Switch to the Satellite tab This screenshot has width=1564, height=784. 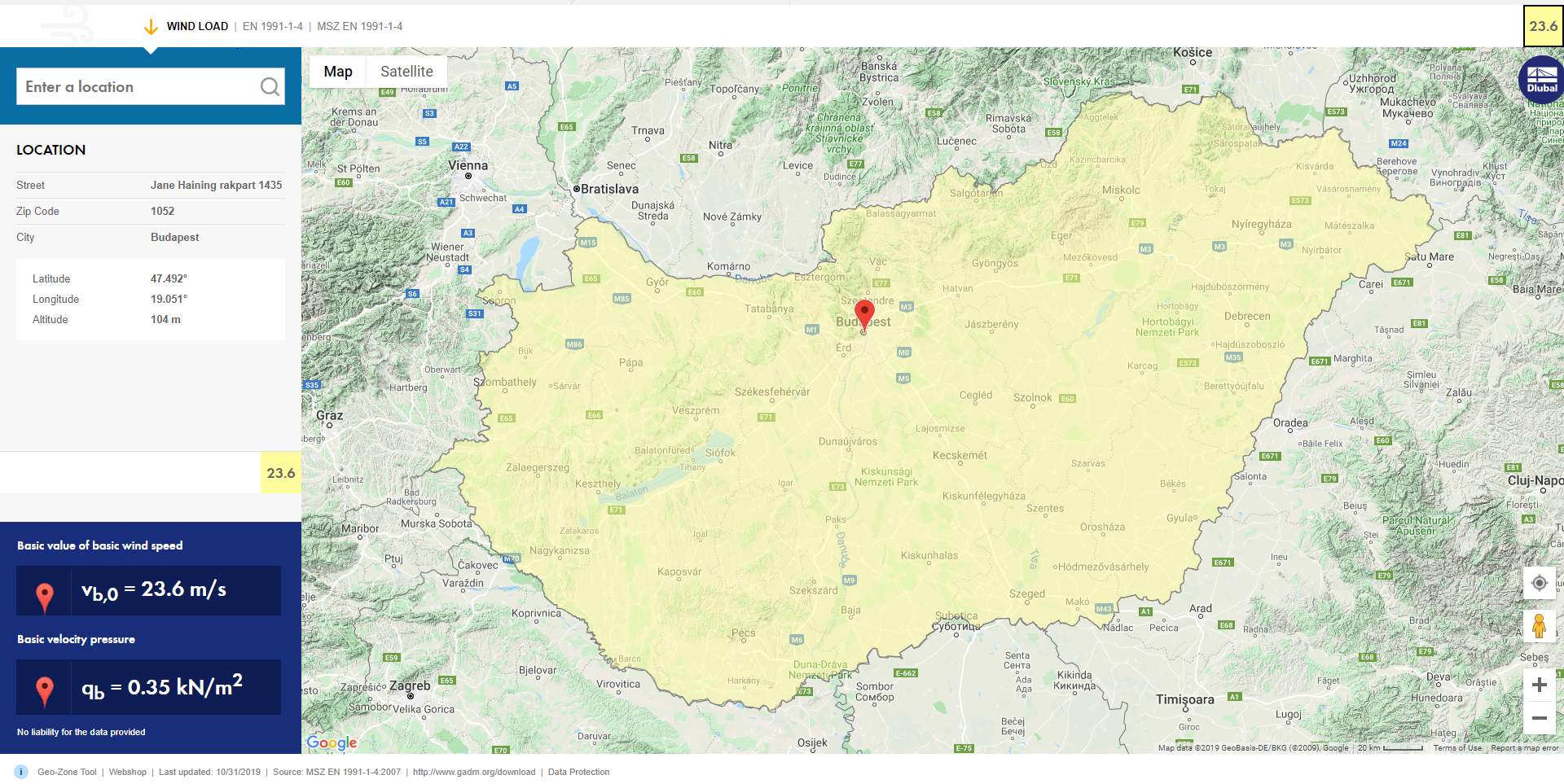[x=406, y=72]
